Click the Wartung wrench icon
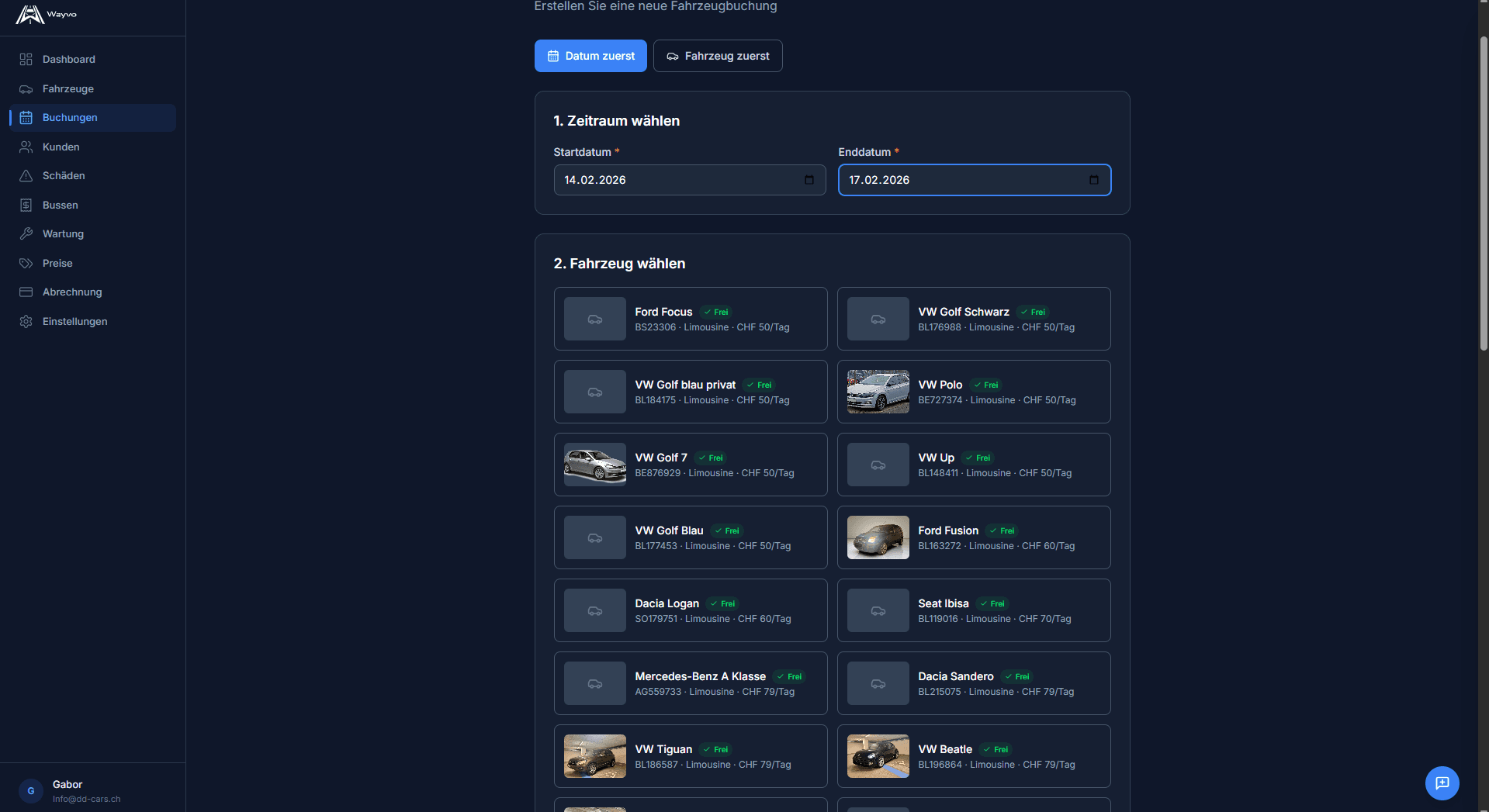This screenshot has width=1489, height=812. coord(26,234)
